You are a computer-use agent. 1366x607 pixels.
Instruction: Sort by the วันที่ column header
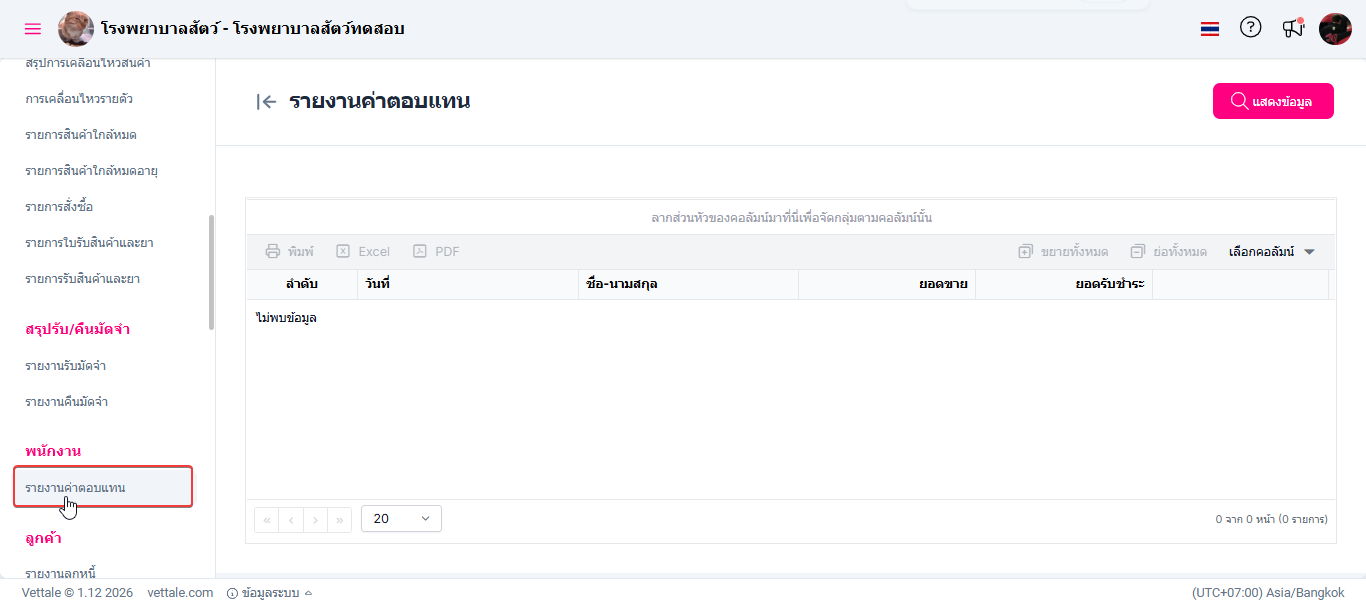click(468, 284)
